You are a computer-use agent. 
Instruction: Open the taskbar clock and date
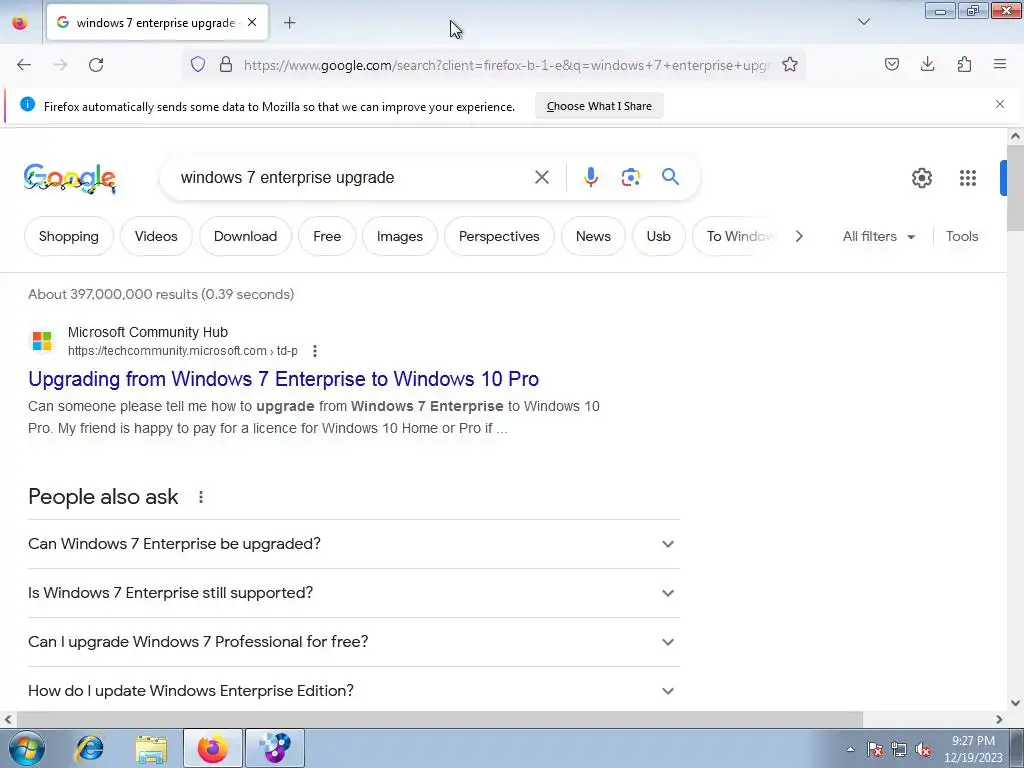(x=973, y=749)
